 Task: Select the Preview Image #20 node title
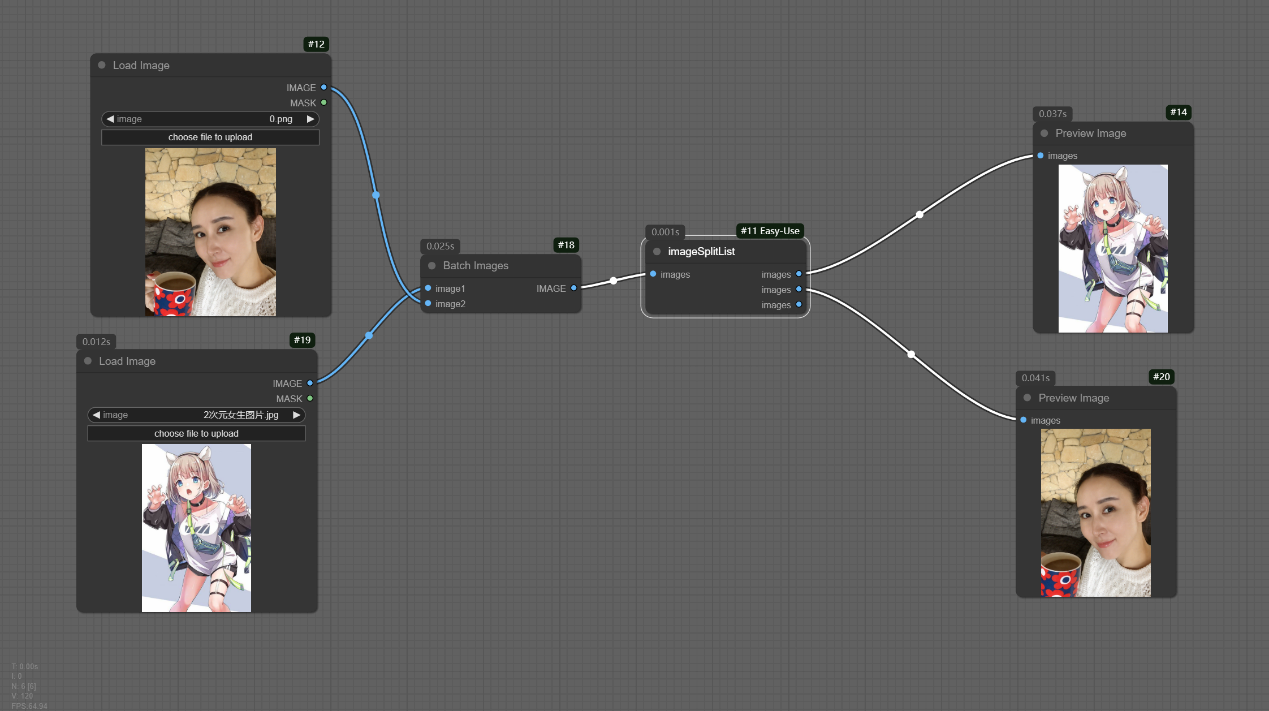pyautogui.click(x=1073, y=398)
